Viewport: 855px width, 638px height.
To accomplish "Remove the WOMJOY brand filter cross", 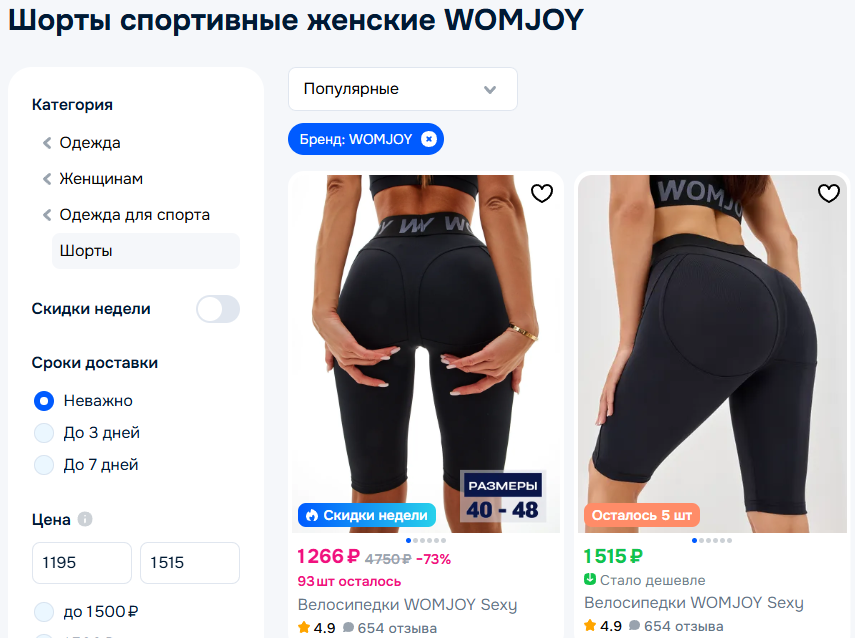I will (x=429, y=139).
